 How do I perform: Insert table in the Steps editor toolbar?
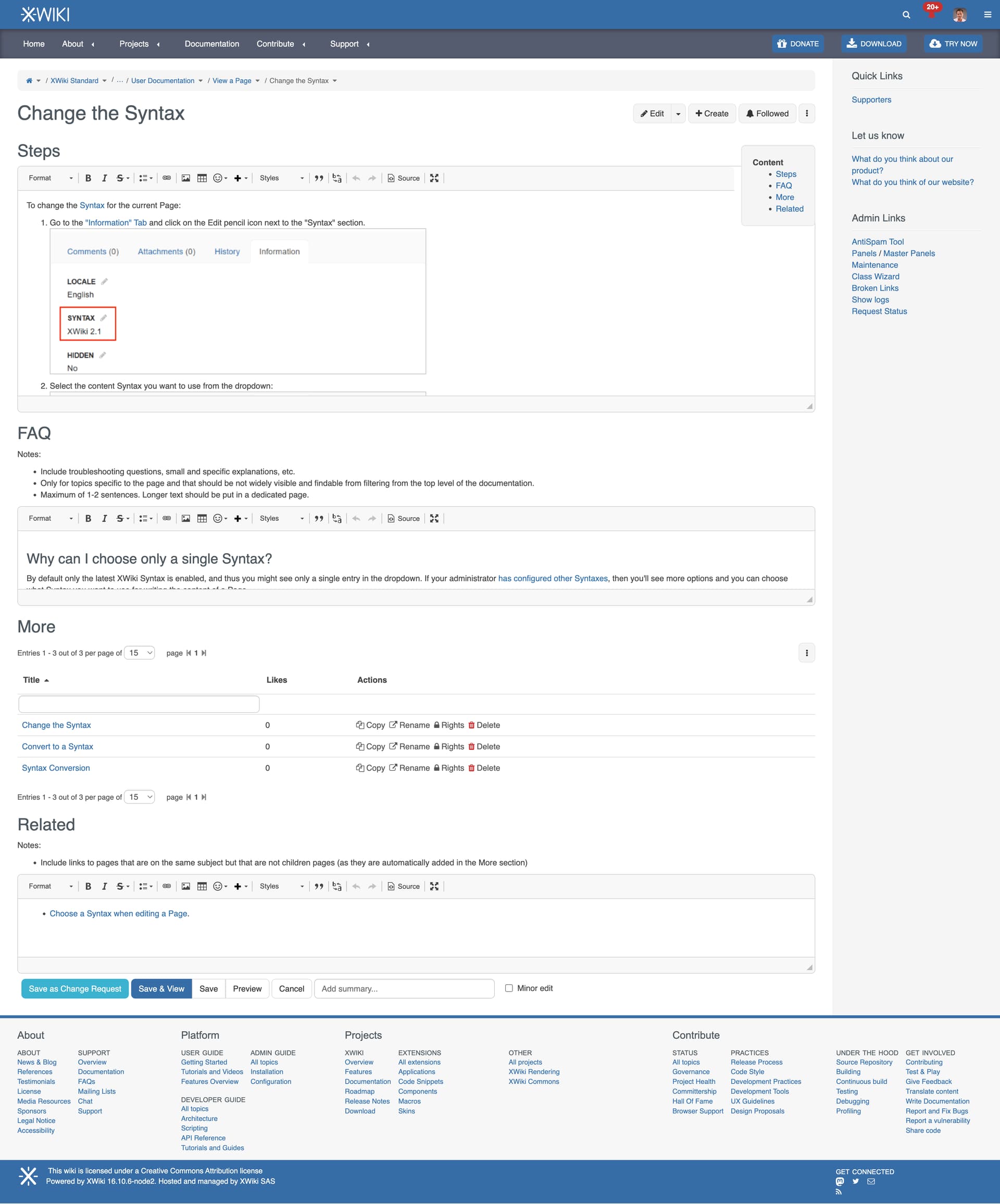point(202,178)
